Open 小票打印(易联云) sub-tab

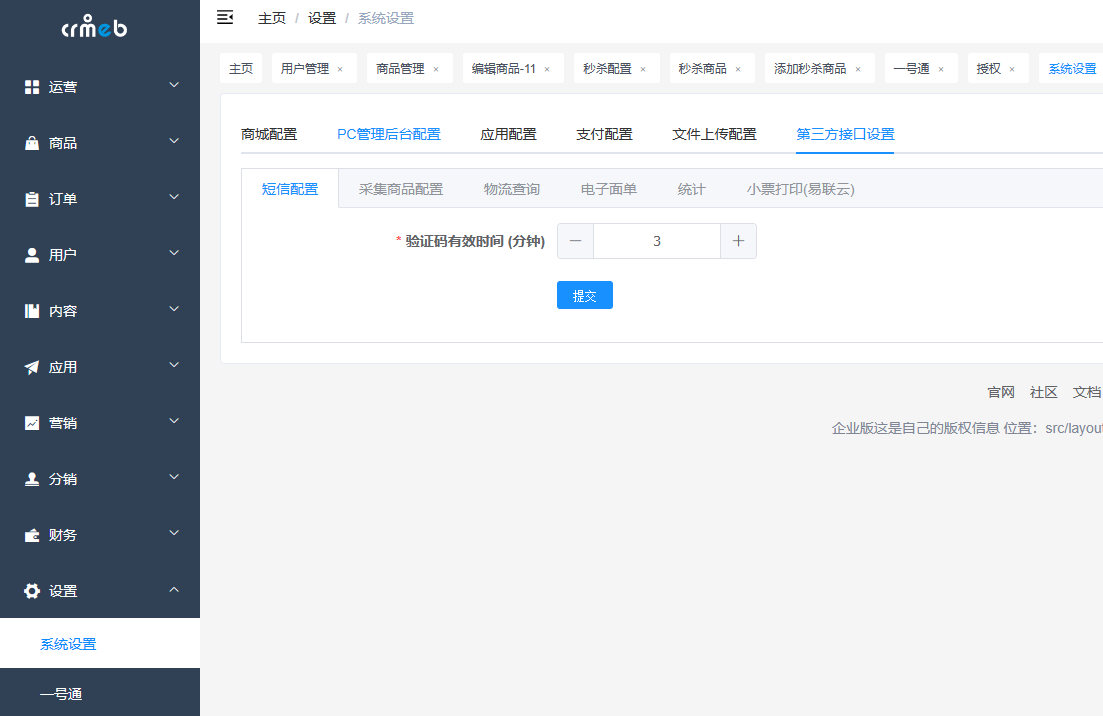(x=801, y=189)
